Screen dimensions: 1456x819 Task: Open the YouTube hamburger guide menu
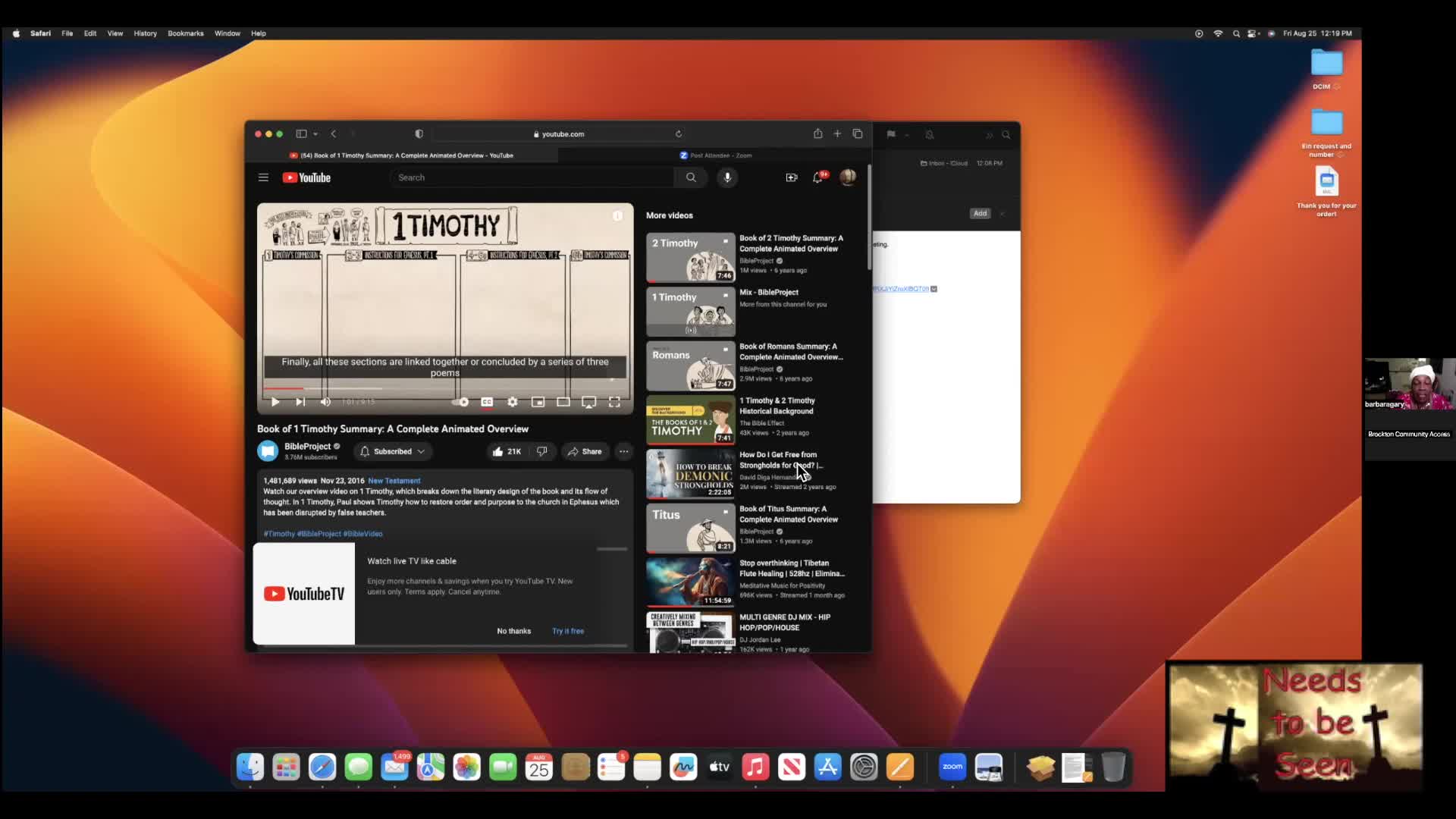263,177
